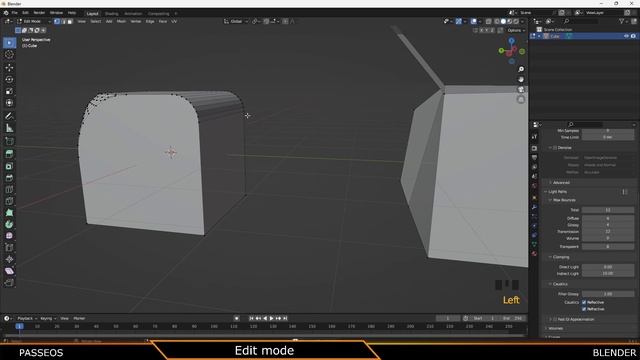Toggle Cube visibility eye in outliner
The image size is (640, 360).
[x=626, y=36]
